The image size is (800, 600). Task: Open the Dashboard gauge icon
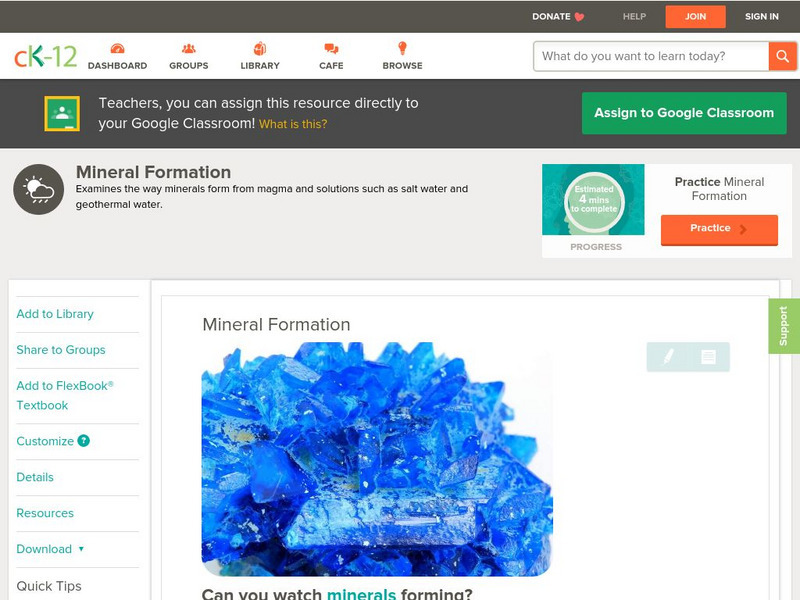pos(117,48)
